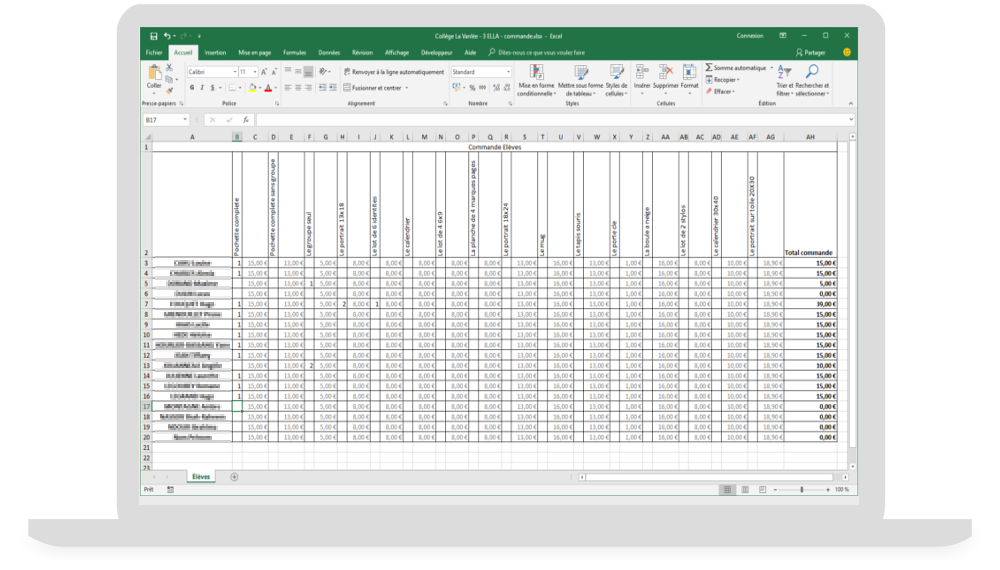Toggle Renvoyer à la ligne automatiquement
Viewport: 1000px width, 570px height.
coord(393,72)
